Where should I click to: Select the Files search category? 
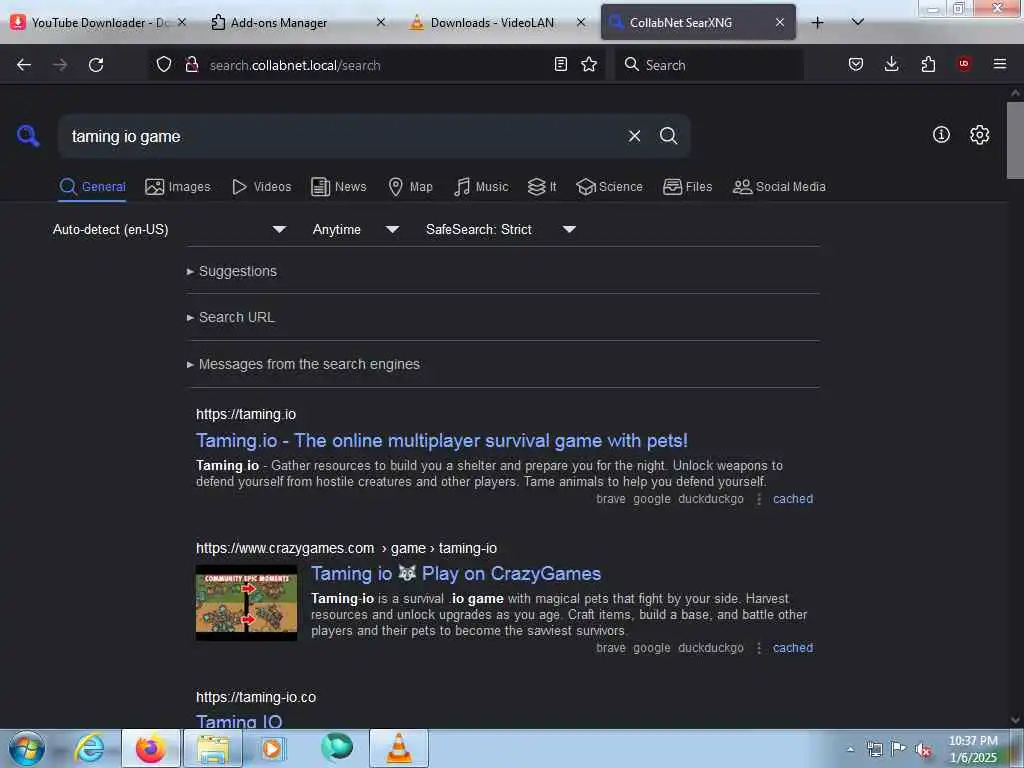coord(687,187)
